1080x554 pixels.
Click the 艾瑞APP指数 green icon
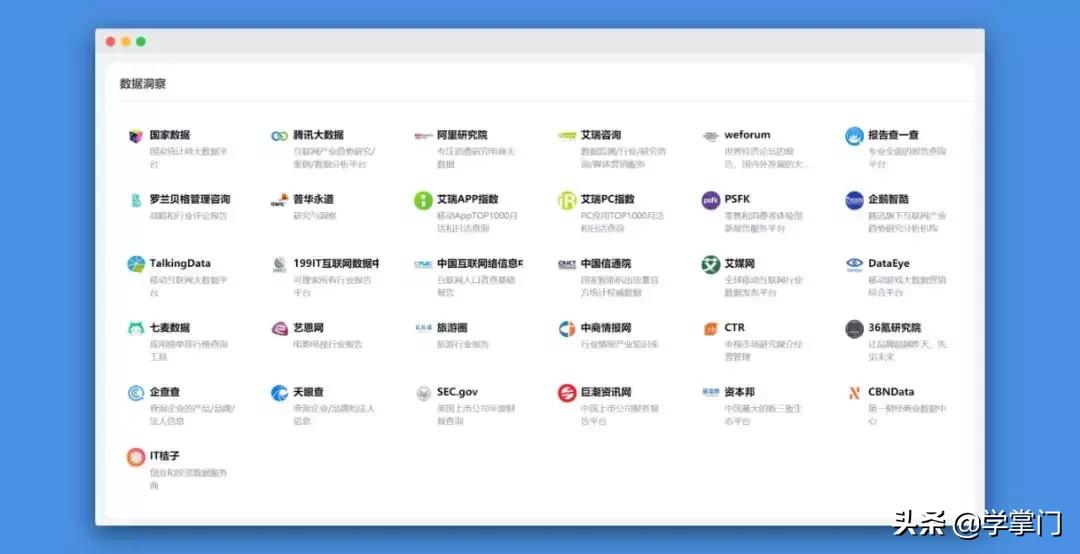click(423, 200)
